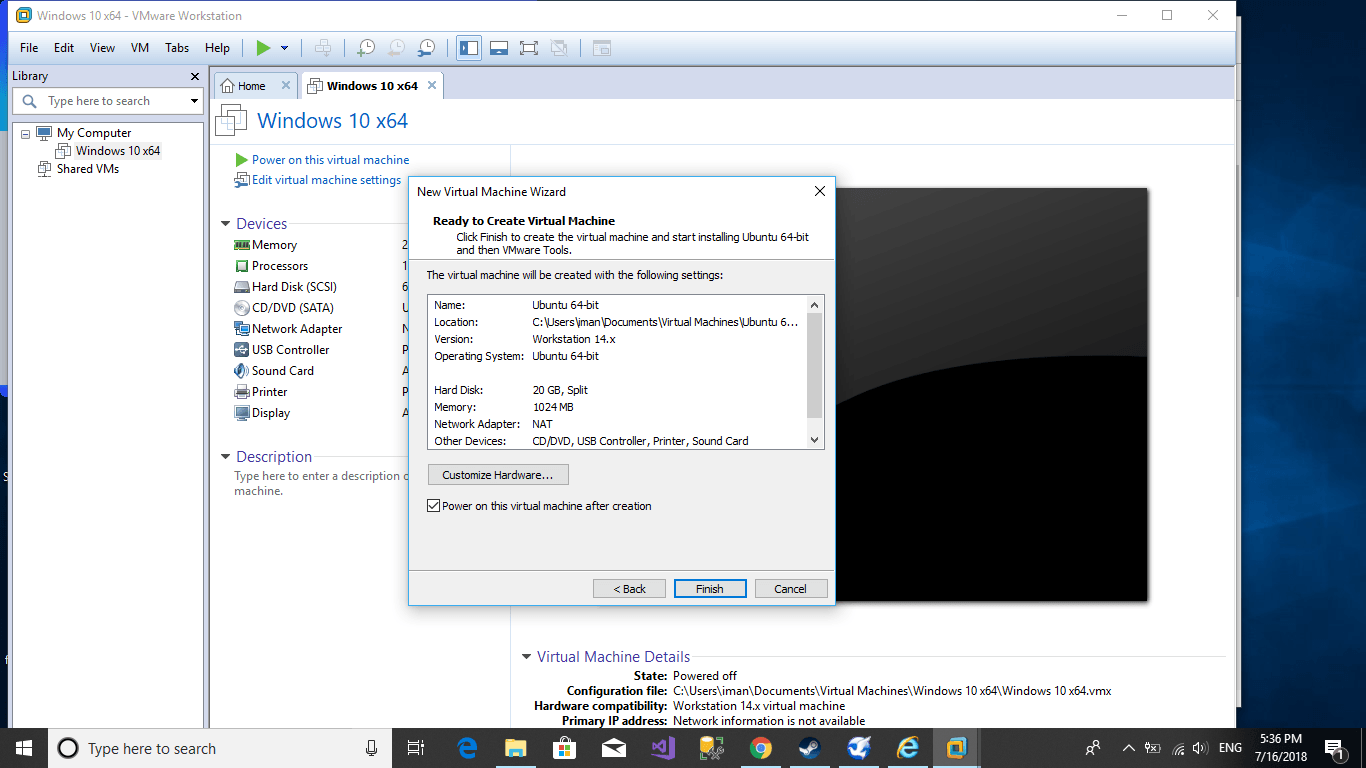Cancel the New Virtual Machine Wizard

click(x=791, y=589)
